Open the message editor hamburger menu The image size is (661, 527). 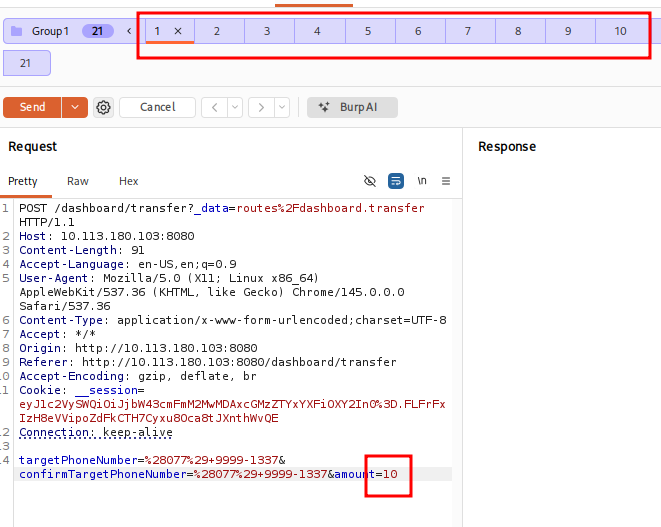[446, 181]
